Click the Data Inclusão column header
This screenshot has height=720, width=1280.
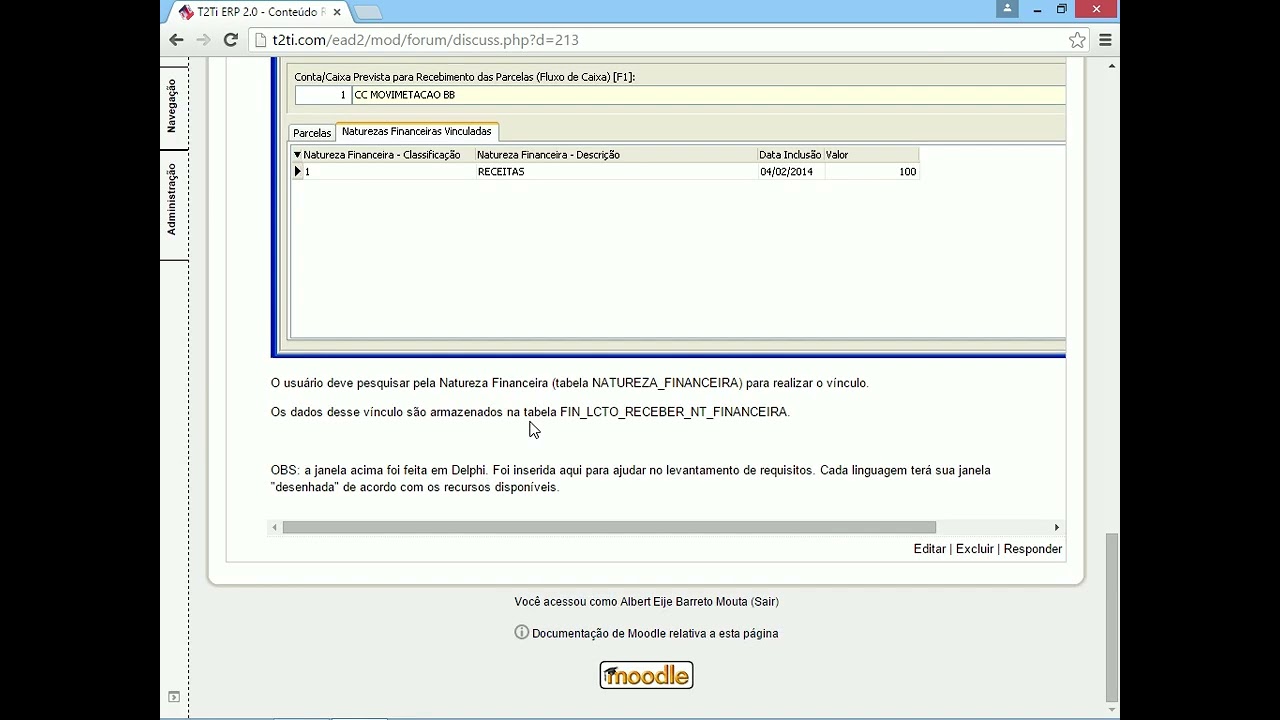[x=790, y=155]
